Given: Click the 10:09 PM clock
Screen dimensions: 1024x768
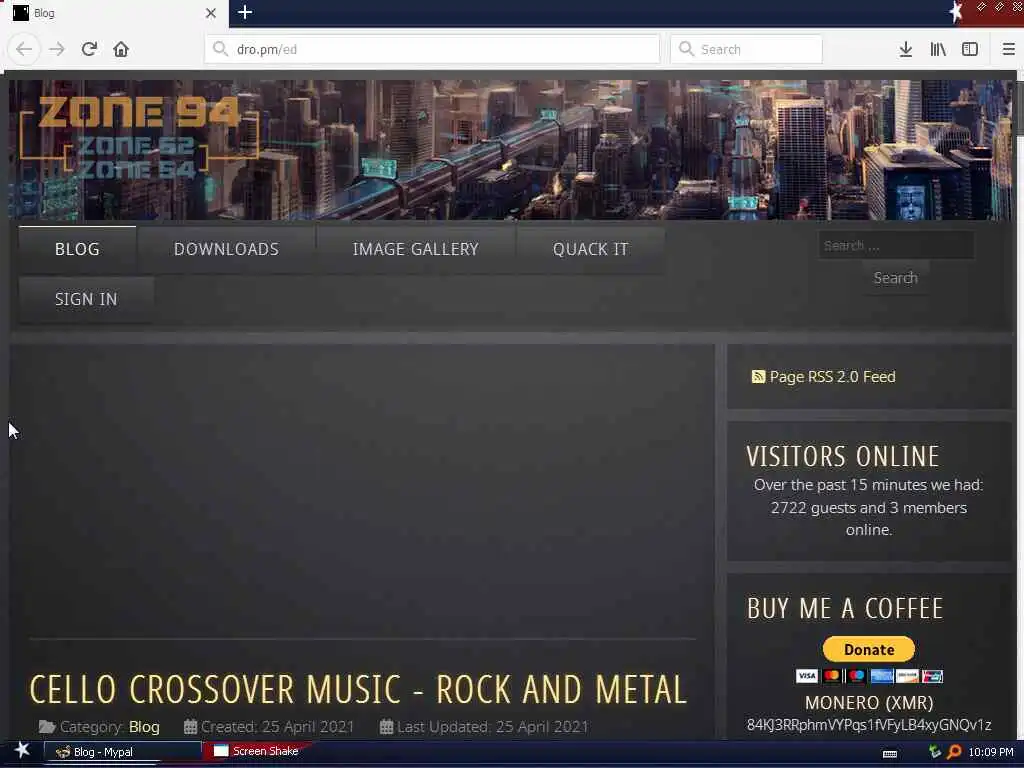Looking at the screenshot, I should coord(991,752).
